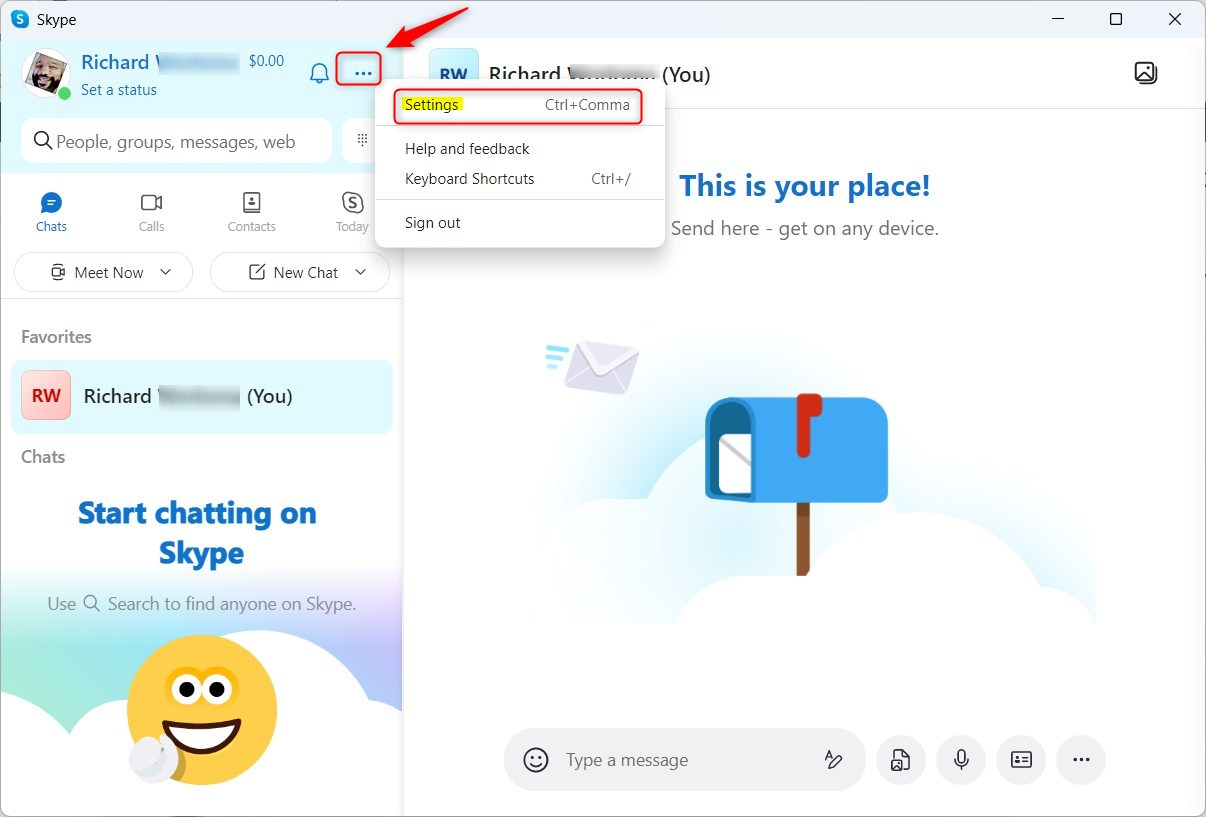Viewport: 1206px width, 817px height.
Task: Attach media using the gallery icon beside microphone
Action: point(900,760)
